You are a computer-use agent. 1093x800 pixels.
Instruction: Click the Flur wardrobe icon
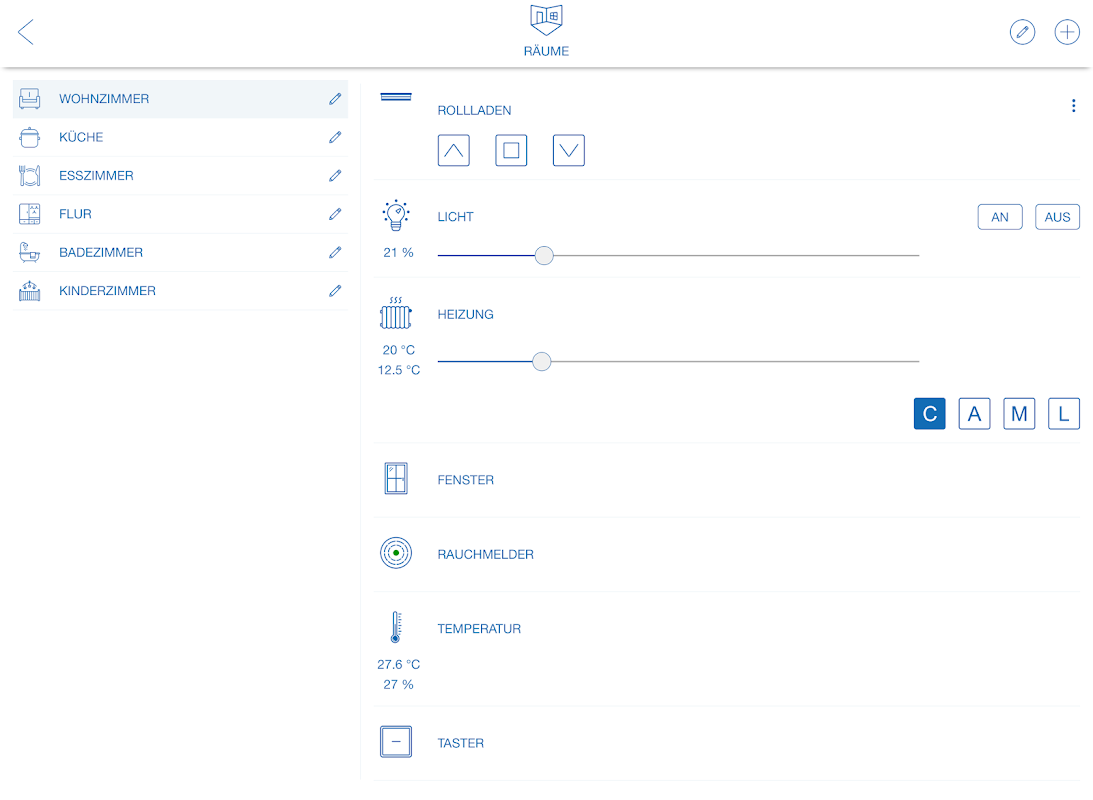tap(29, 214)
